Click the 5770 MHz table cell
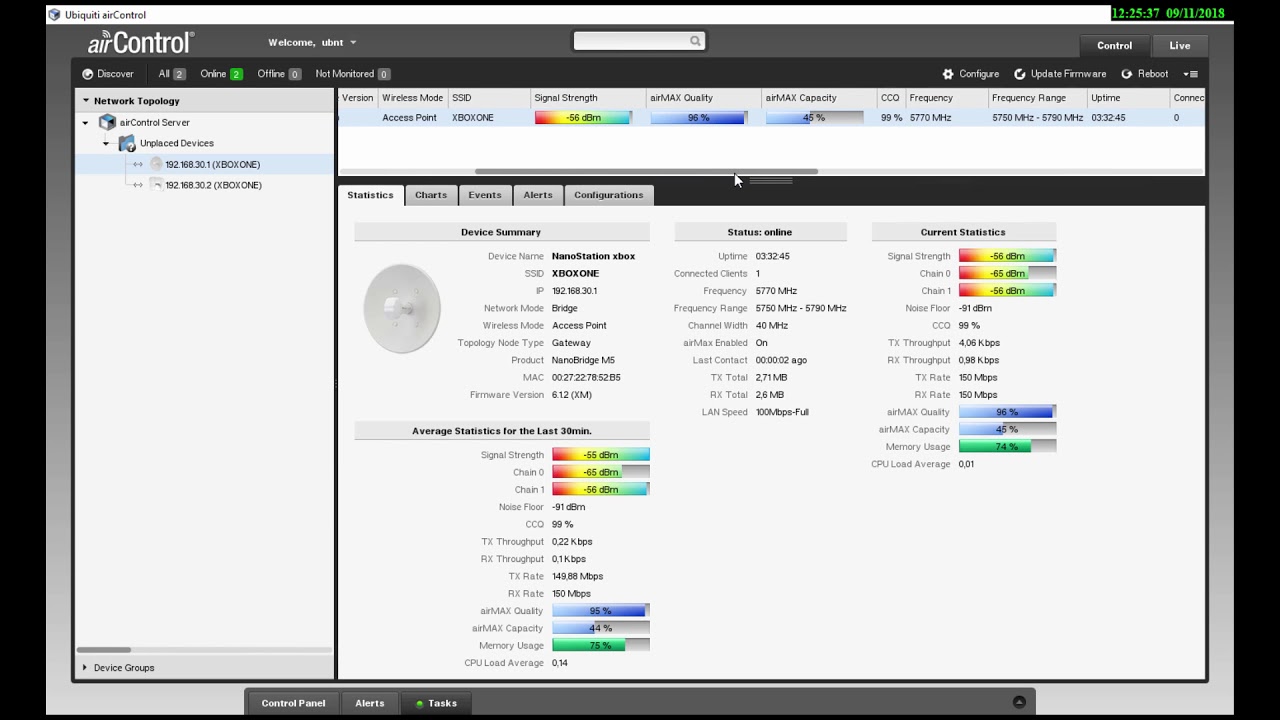The height and width of the screenshot is (720, 1280). [930, 118]
